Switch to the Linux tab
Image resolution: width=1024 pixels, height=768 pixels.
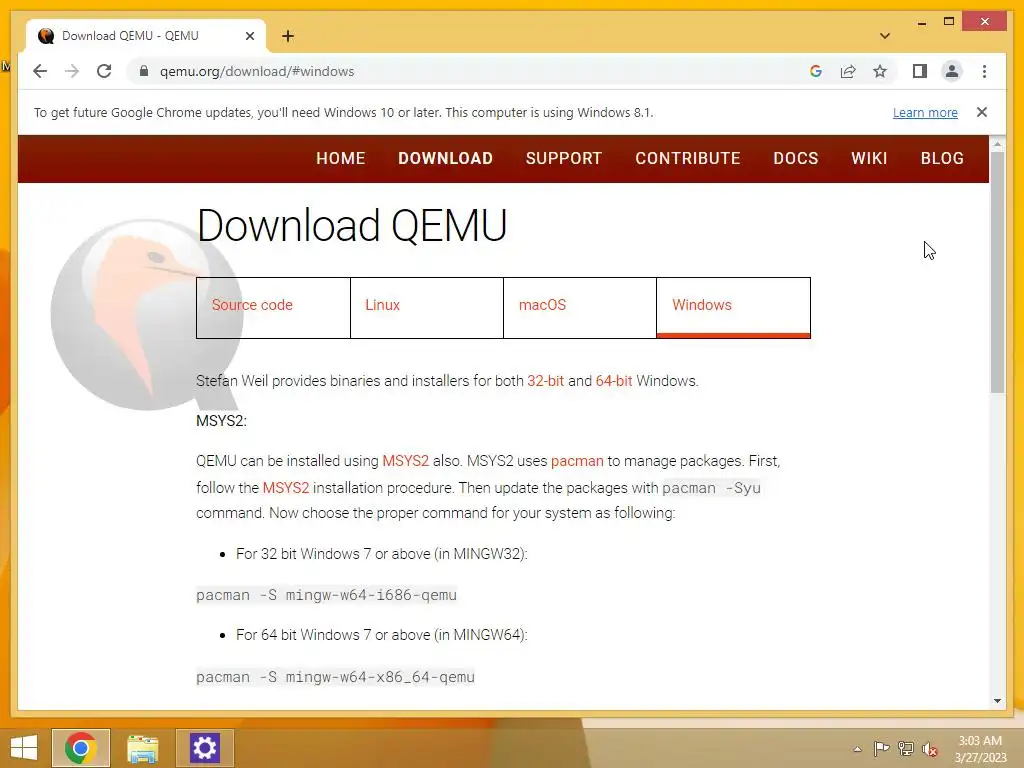click(426, 308)
